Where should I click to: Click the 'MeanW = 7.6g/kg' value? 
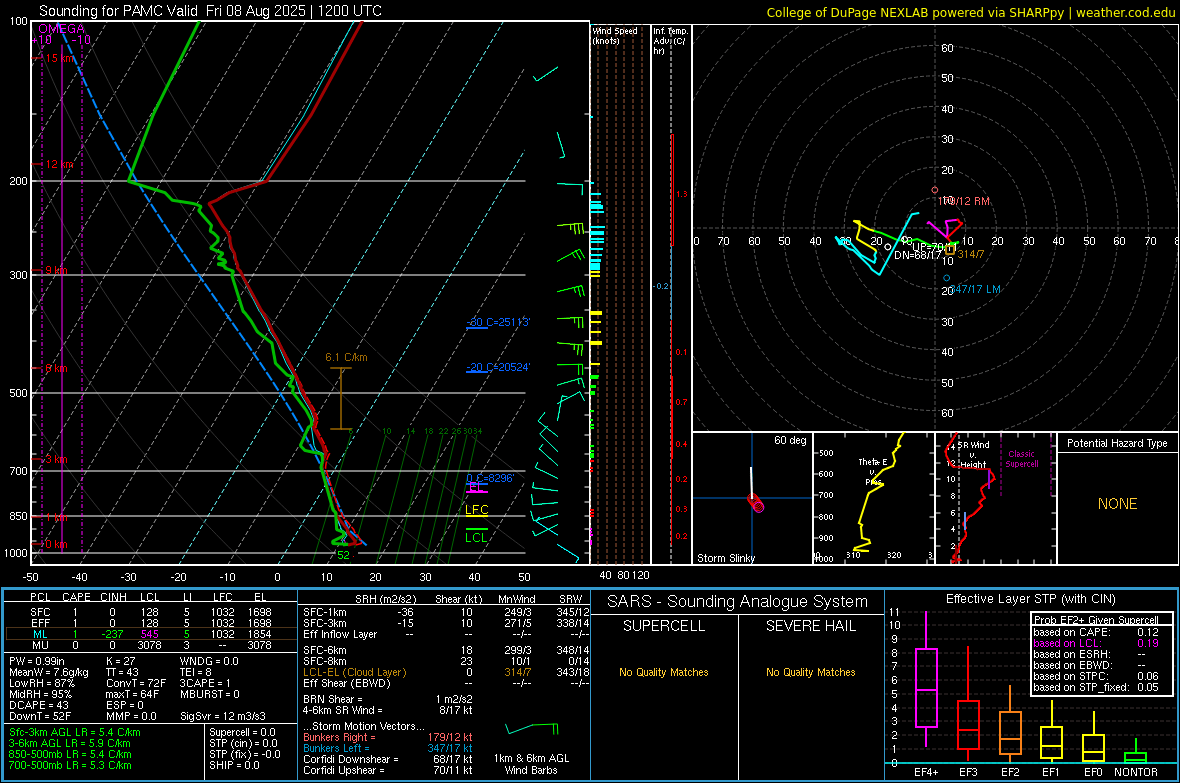click(49, 672)
